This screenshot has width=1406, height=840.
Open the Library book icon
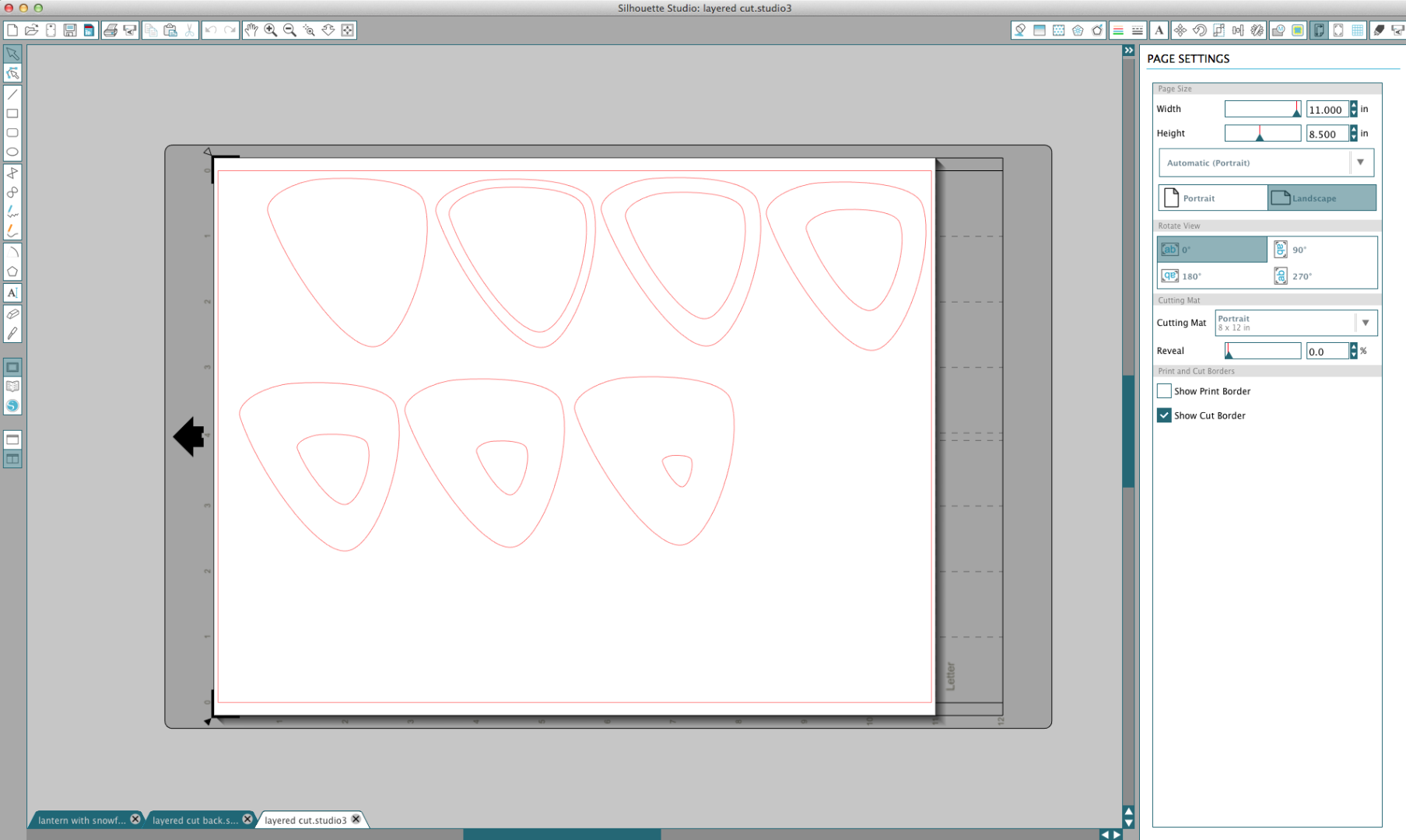click(x=12, y=386)
